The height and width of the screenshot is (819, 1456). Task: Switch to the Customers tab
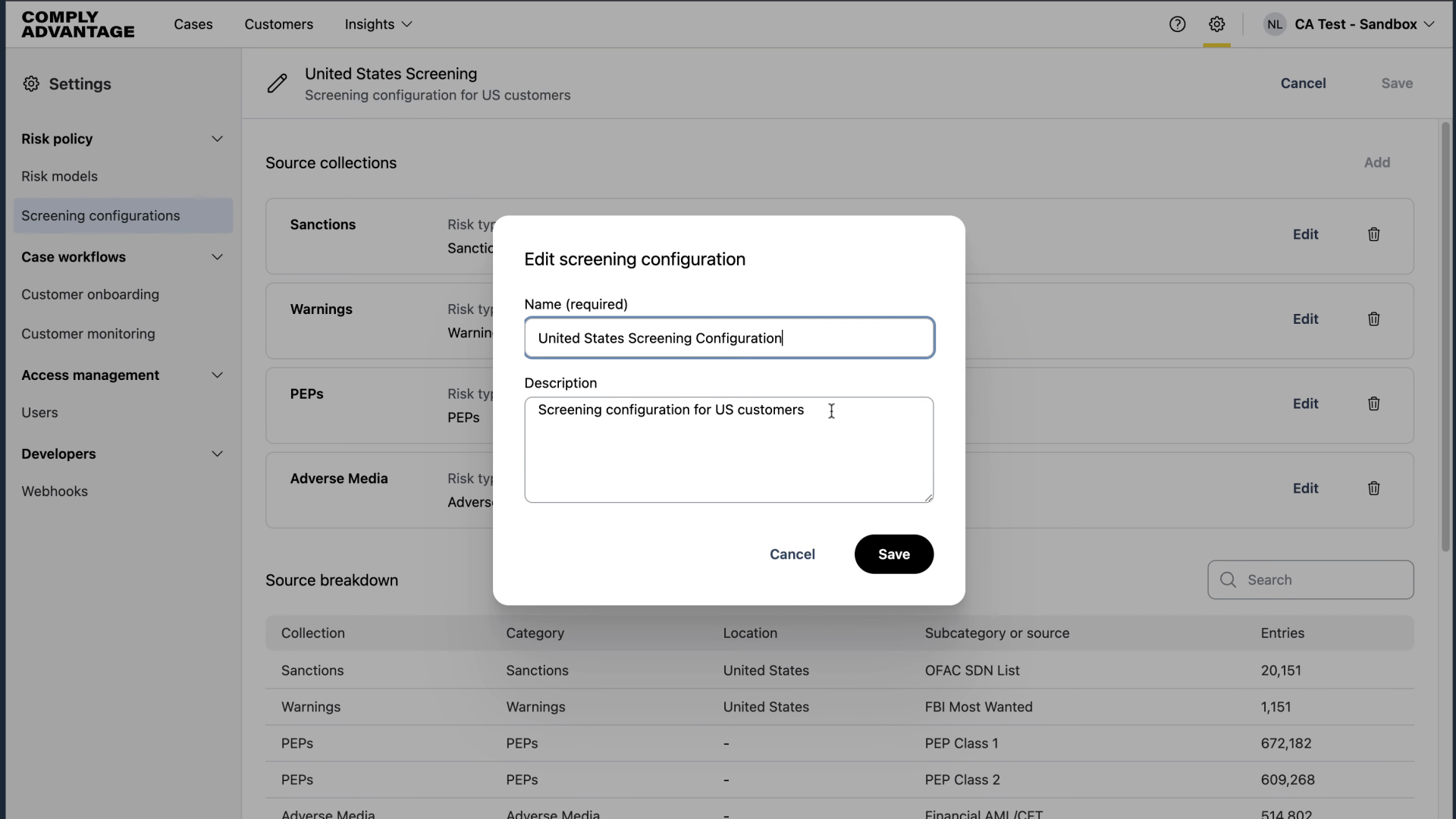(279, 24)
